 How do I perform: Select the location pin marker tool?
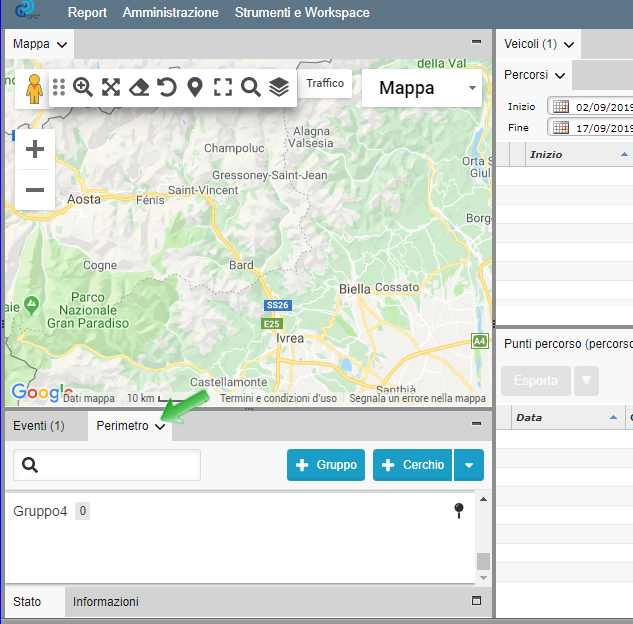click(195, 87)
